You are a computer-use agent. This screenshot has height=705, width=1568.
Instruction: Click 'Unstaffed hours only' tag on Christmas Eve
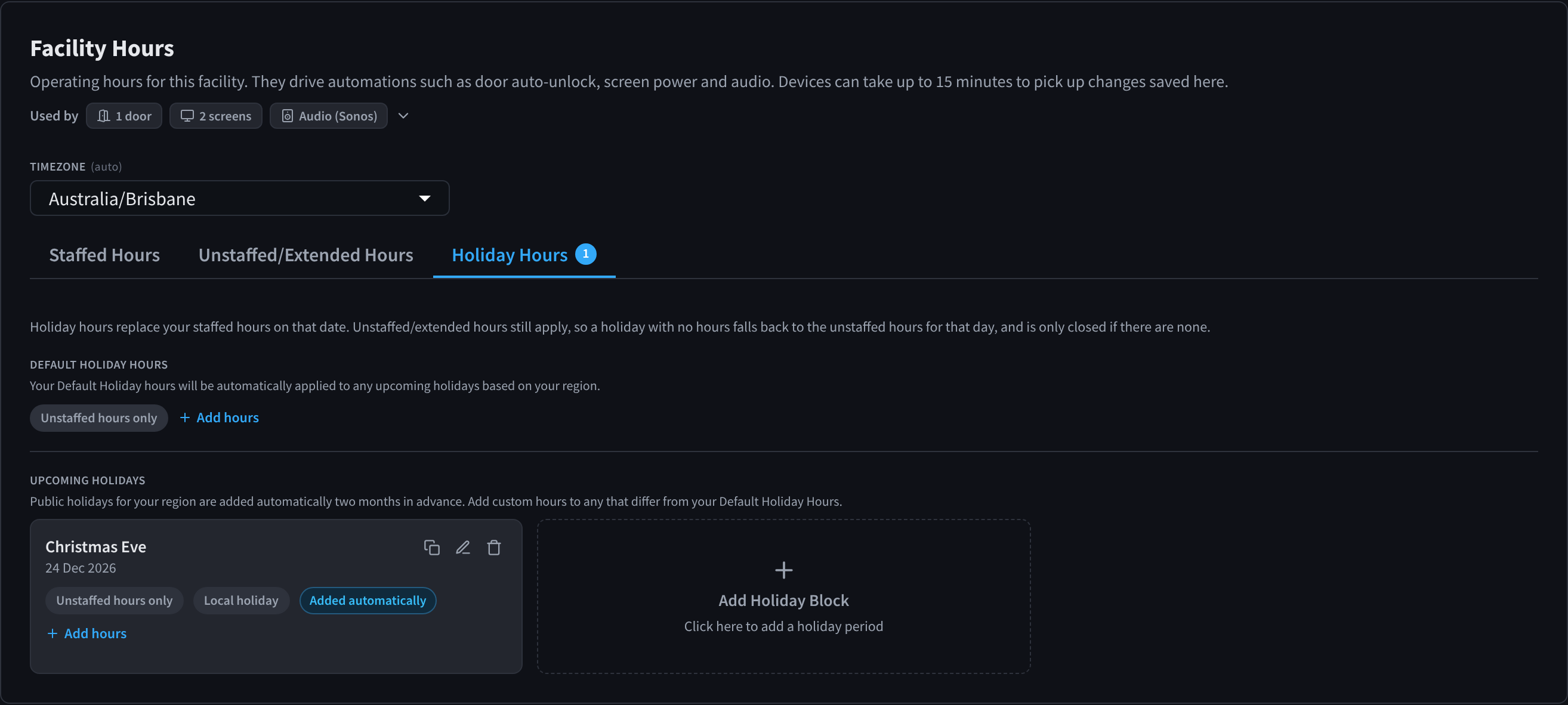pos(115,601)
